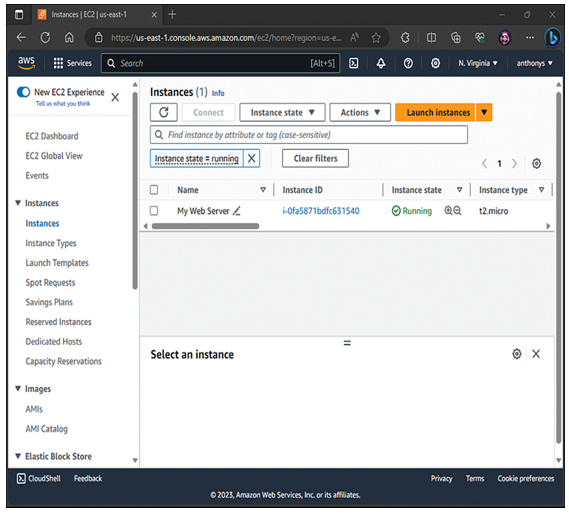The height and width of the screenshot is (514, 569).
Task: Open instance i-0fa5871bdfc631540 link
Action: (321, 211)
